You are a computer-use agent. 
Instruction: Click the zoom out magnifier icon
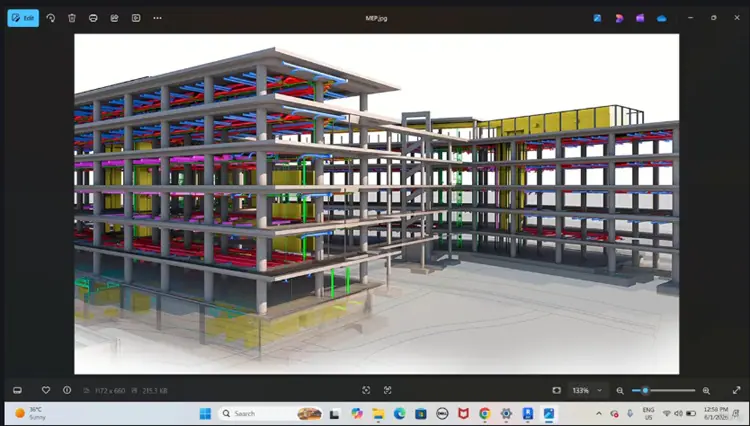click(x=620, y=391)
